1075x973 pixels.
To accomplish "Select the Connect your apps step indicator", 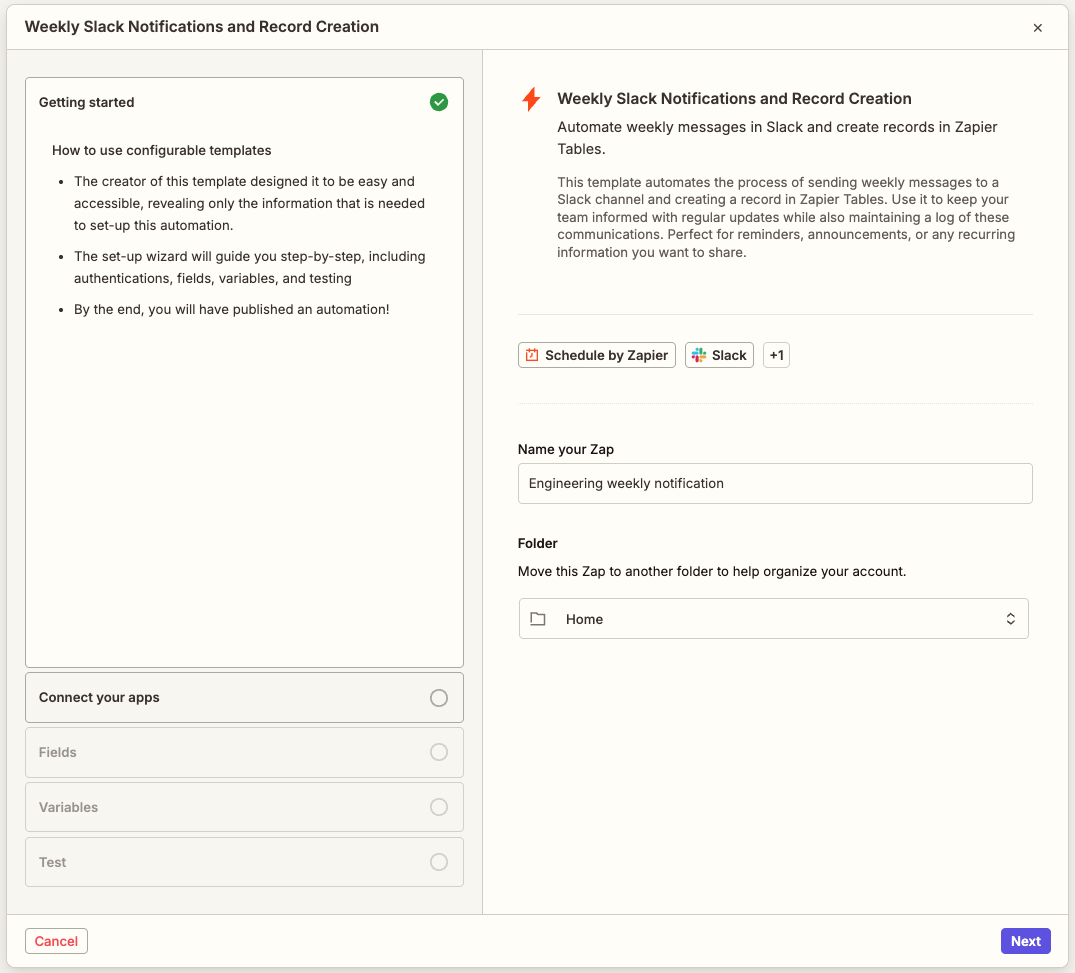I will point(438,697).
